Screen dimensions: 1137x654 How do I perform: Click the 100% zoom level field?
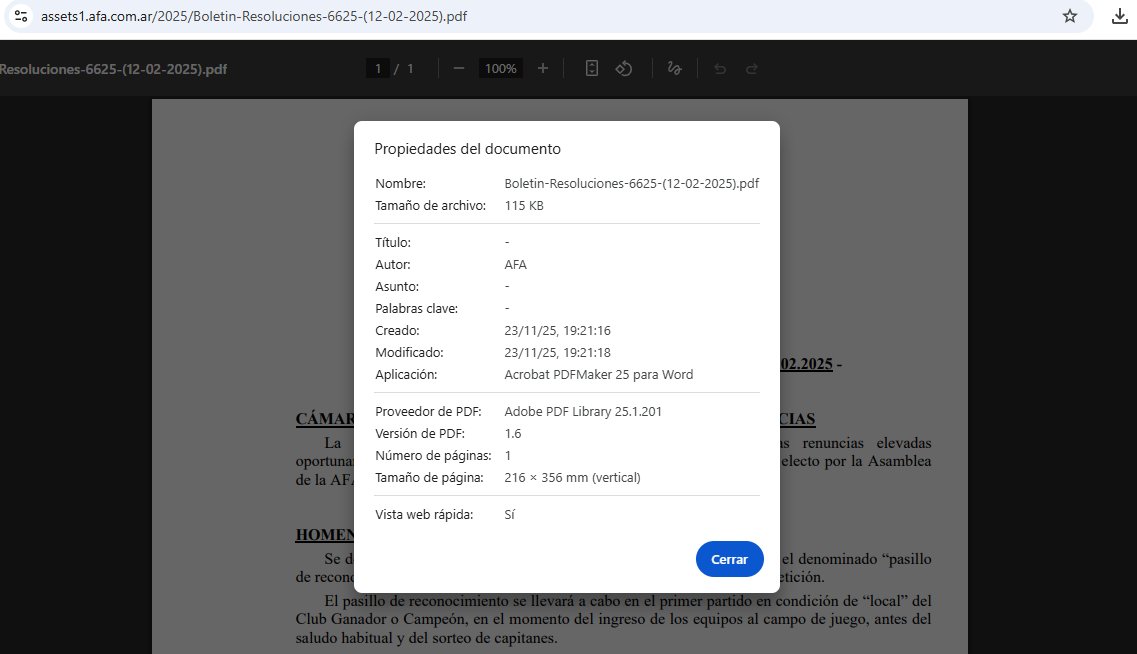pyautogui.click(x=500, y=68)
